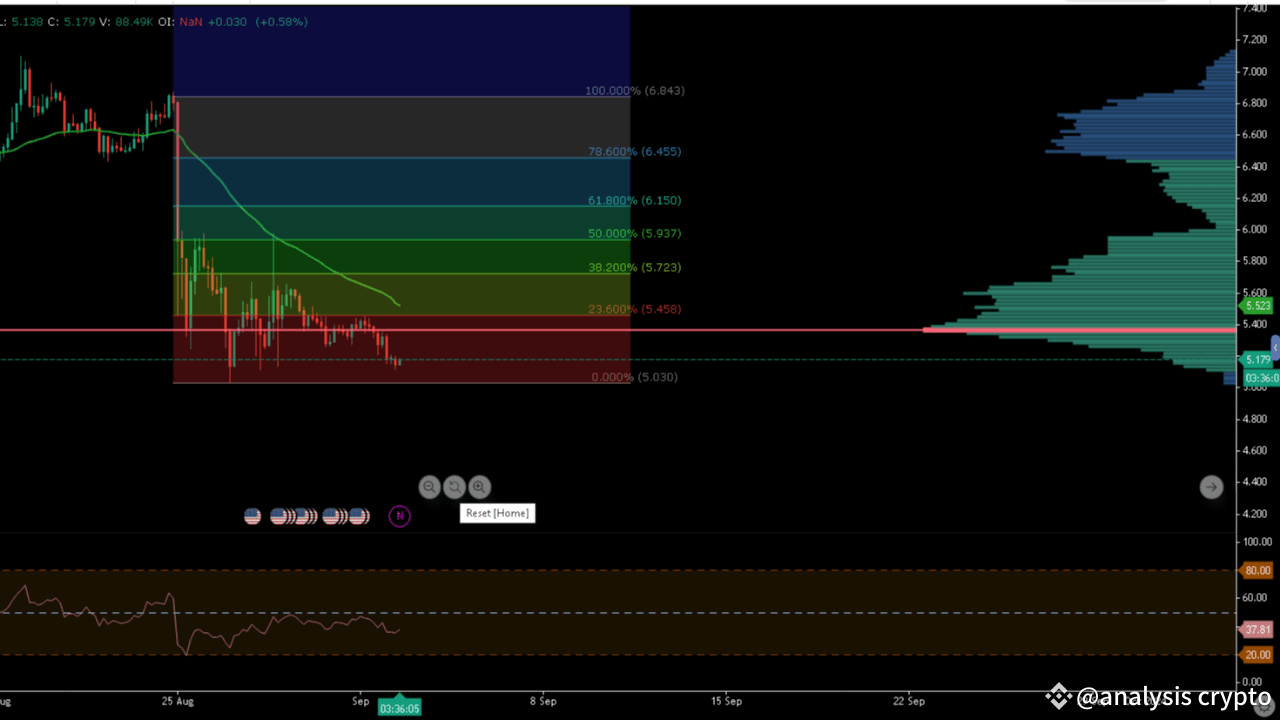The height and width of the screenshot is (720, 1280).
Task: Click the reset view curved-arrow icon
Action: 454,487
